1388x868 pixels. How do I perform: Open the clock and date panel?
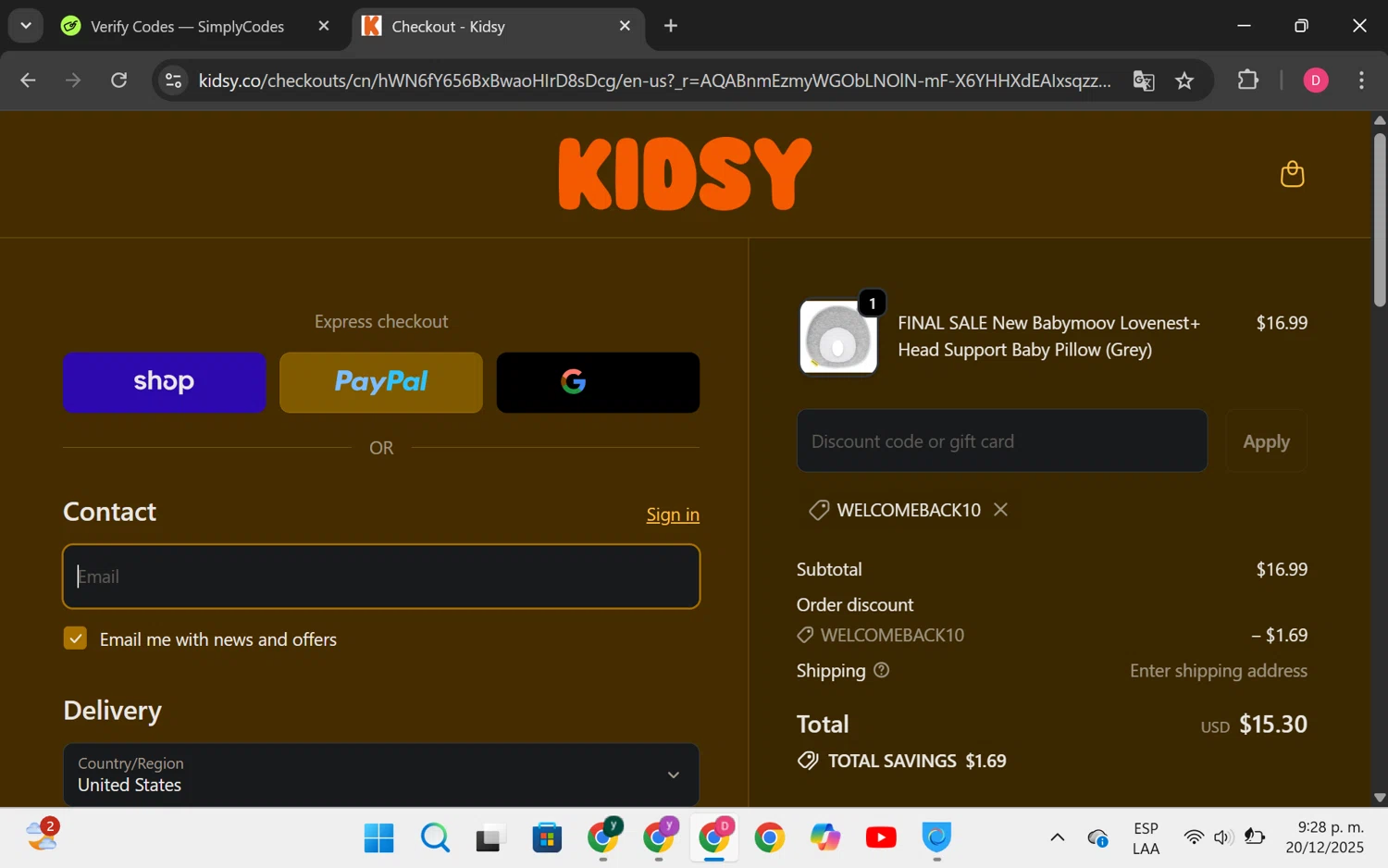click(x=1325, y=837)
